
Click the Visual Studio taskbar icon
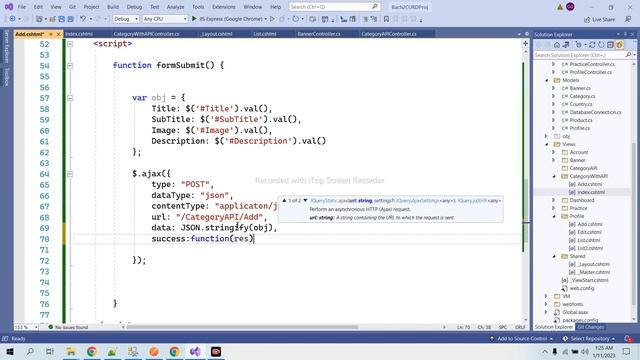tap(195, 351)
